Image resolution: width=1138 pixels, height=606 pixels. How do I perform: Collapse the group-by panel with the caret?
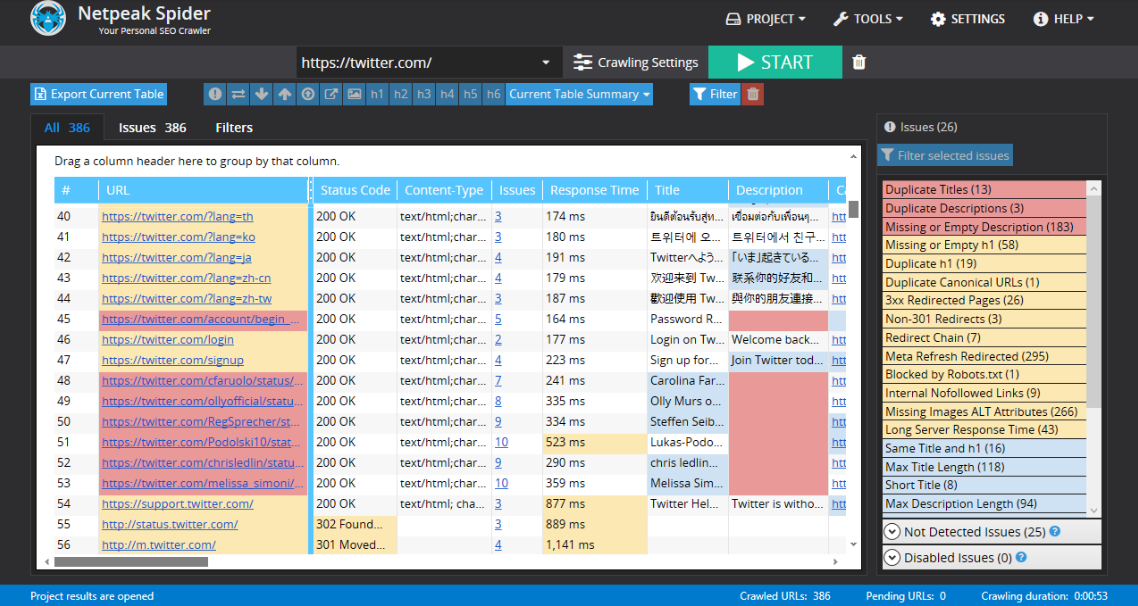[853, 157]
